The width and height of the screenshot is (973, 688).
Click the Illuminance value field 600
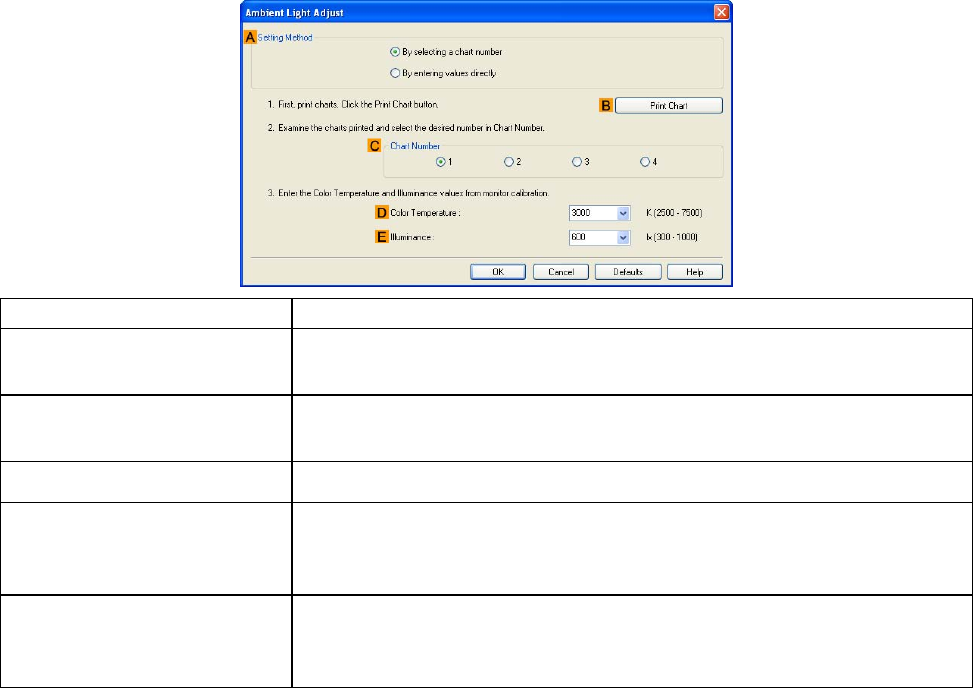click(x=593, y=238)
